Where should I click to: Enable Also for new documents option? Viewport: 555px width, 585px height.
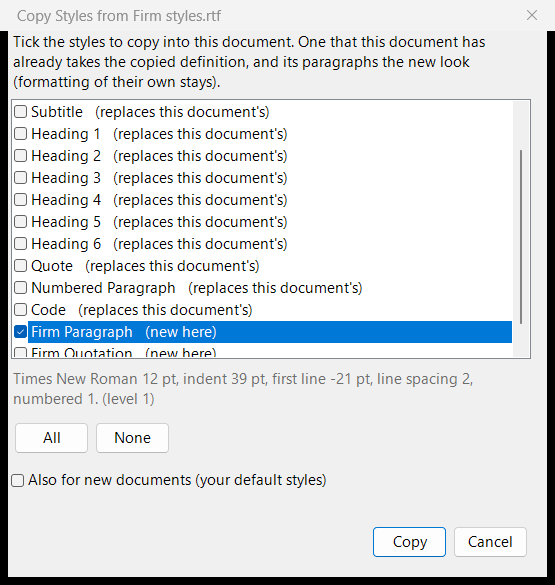pyautogui.click(x=18, y=480)
